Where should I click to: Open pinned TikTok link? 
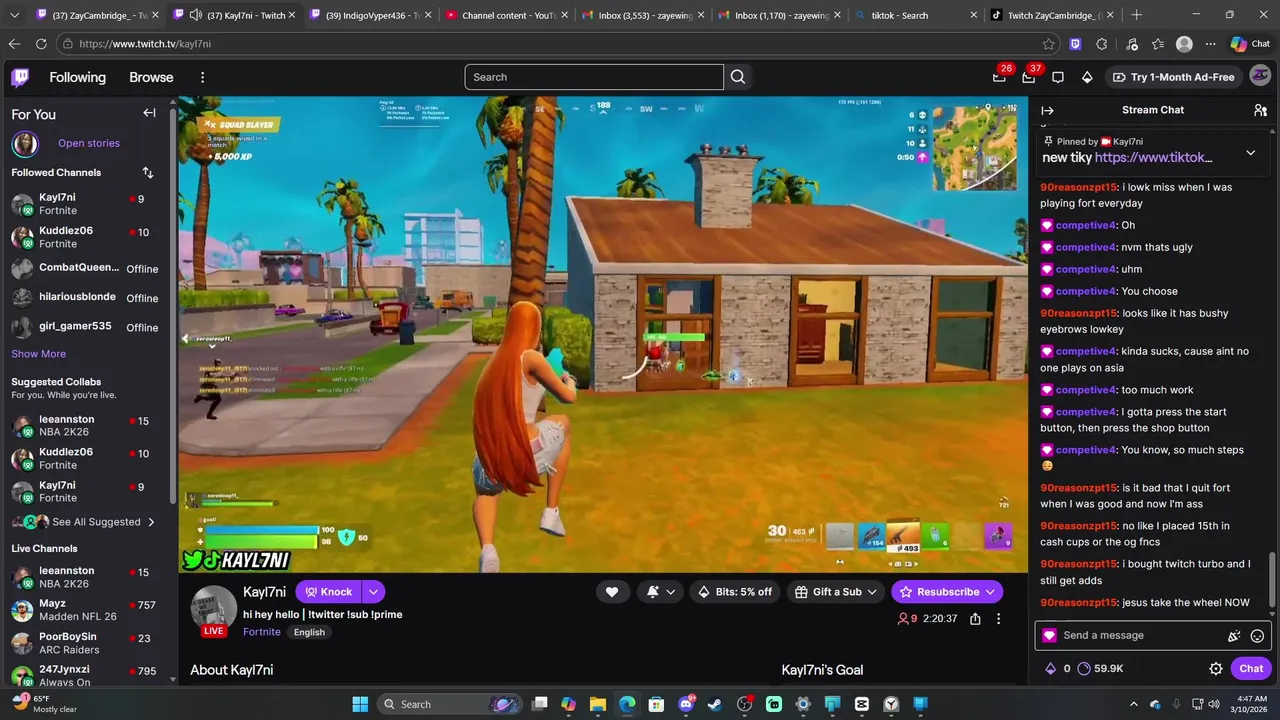(1154, 157)
